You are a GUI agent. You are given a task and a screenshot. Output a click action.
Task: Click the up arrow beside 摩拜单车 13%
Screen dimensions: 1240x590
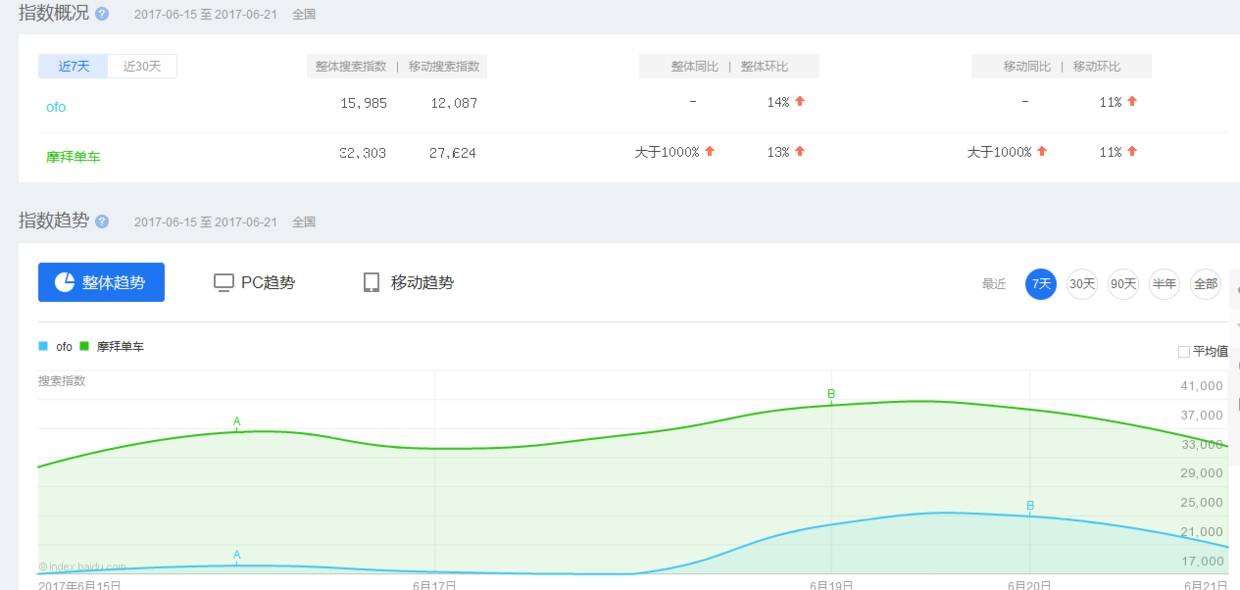point(800,152)
